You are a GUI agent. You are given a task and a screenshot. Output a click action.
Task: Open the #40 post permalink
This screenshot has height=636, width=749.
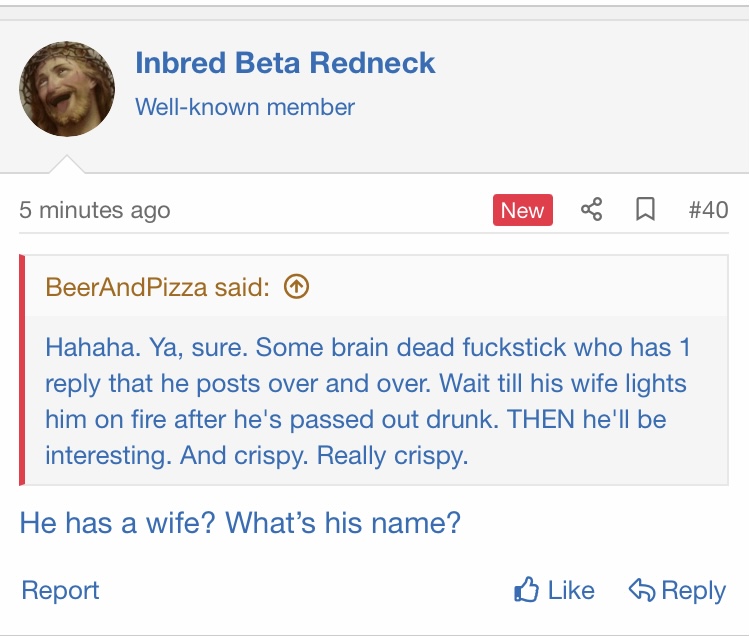click(x=708, y=210)
